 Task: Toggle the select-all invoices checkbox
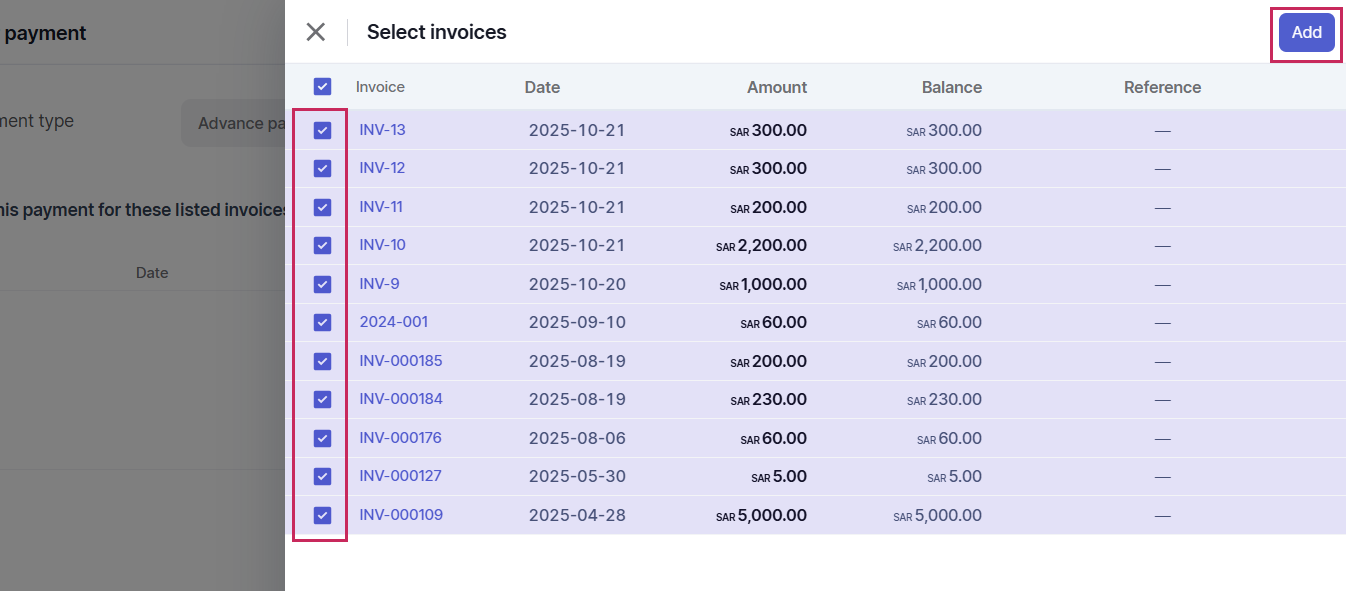[x=322, y=87]
